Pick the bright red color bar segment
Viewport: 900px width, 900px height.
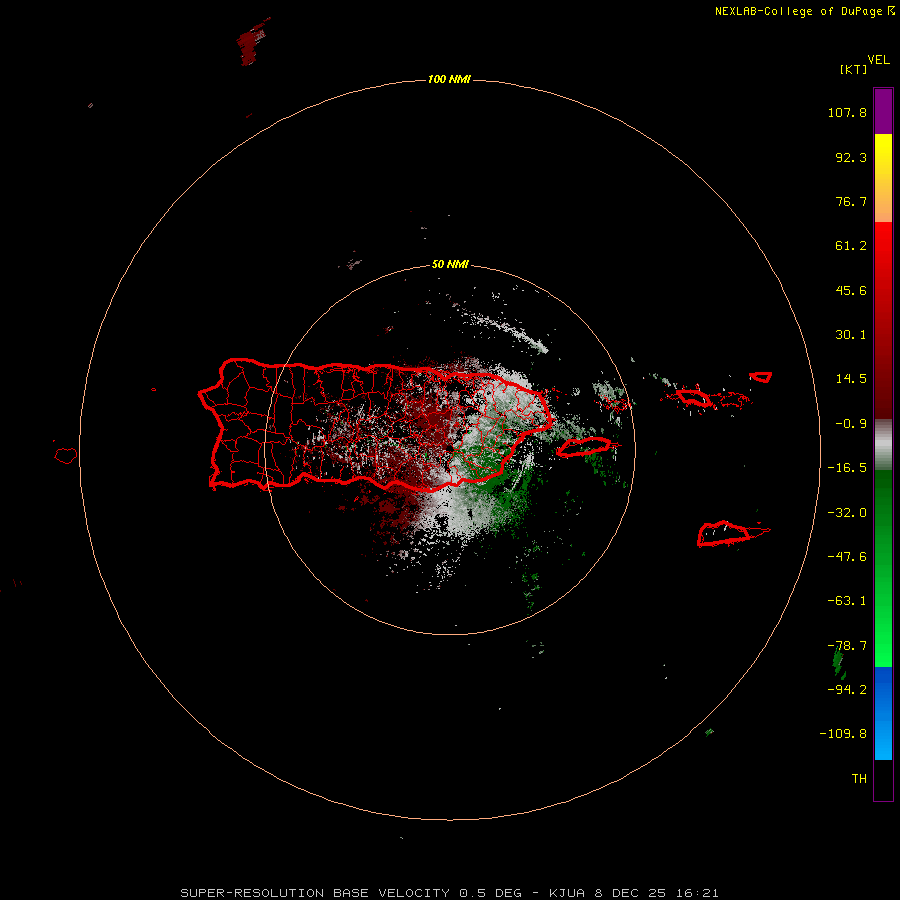coord(883,253)
